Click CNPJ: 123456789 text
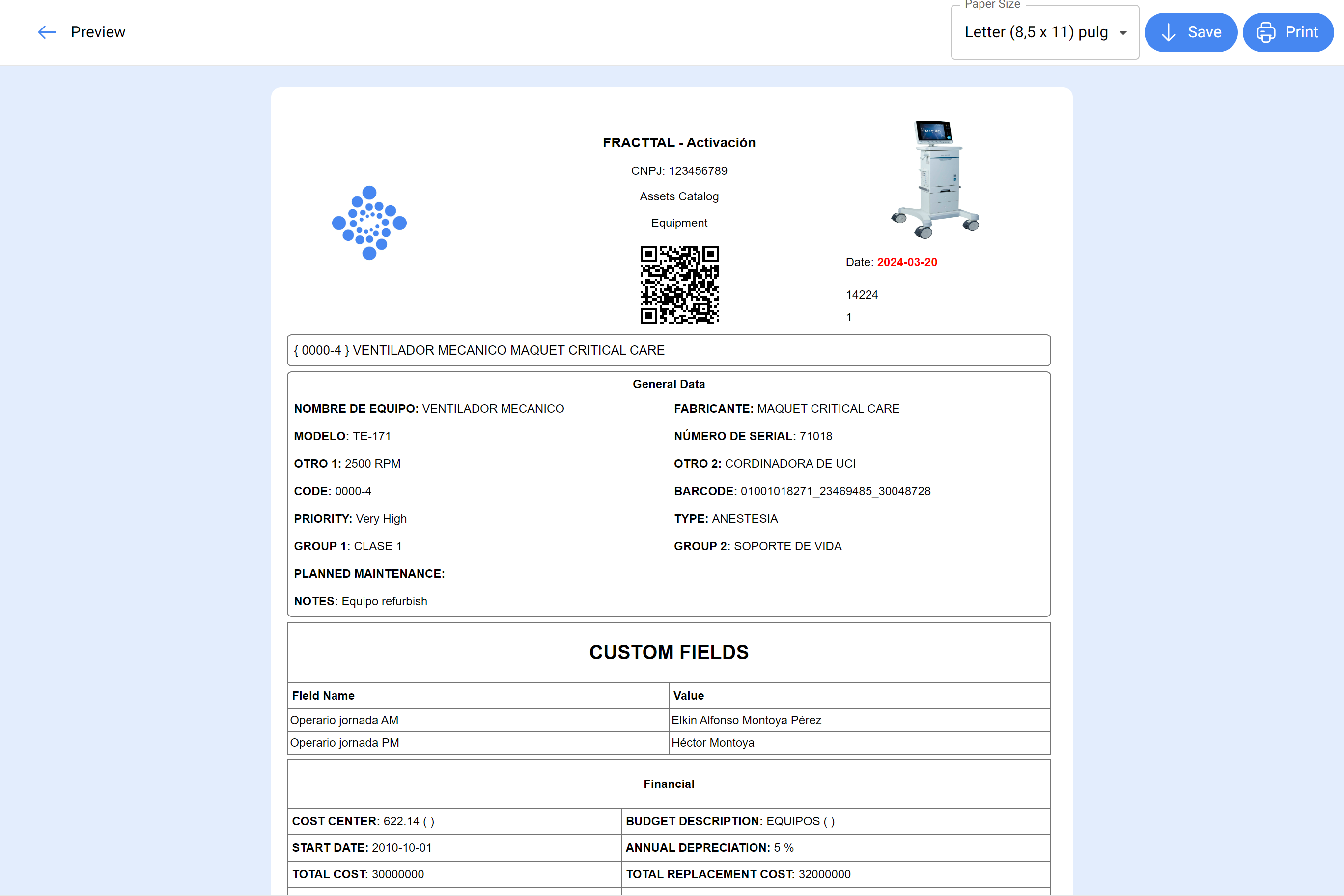The width and height of the screenshot is (1344, 896). (679, 171)
